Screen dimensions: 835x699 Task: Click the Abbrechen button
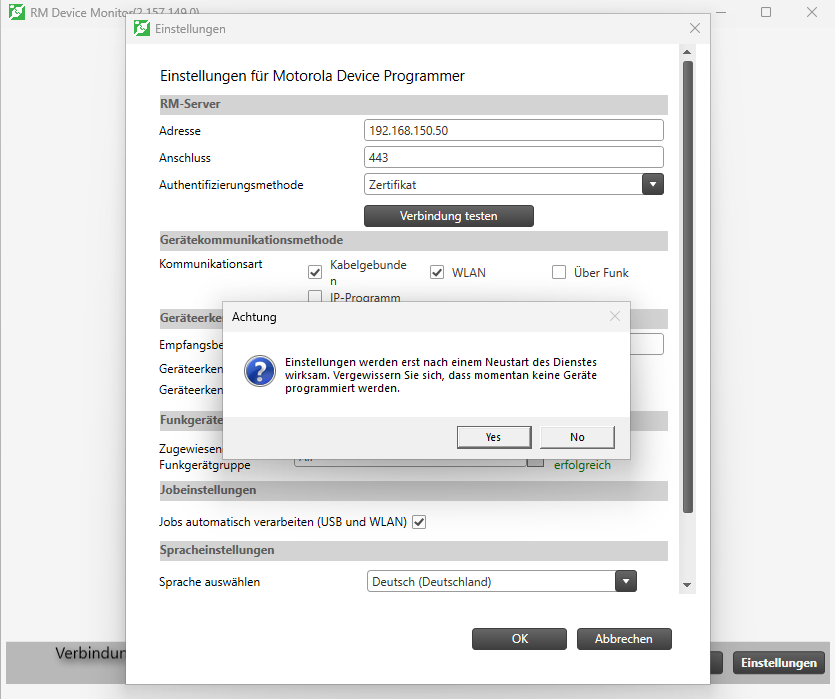click(624, 639)
